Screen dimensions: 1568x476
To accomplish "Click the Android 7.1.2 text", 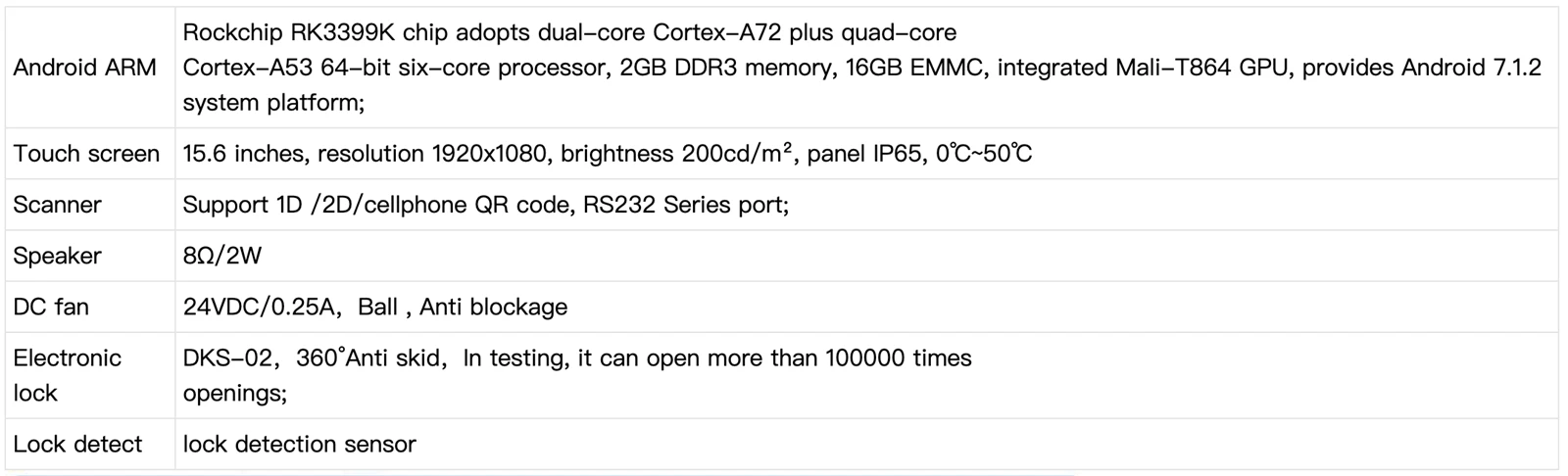I will pos(1471,68).
